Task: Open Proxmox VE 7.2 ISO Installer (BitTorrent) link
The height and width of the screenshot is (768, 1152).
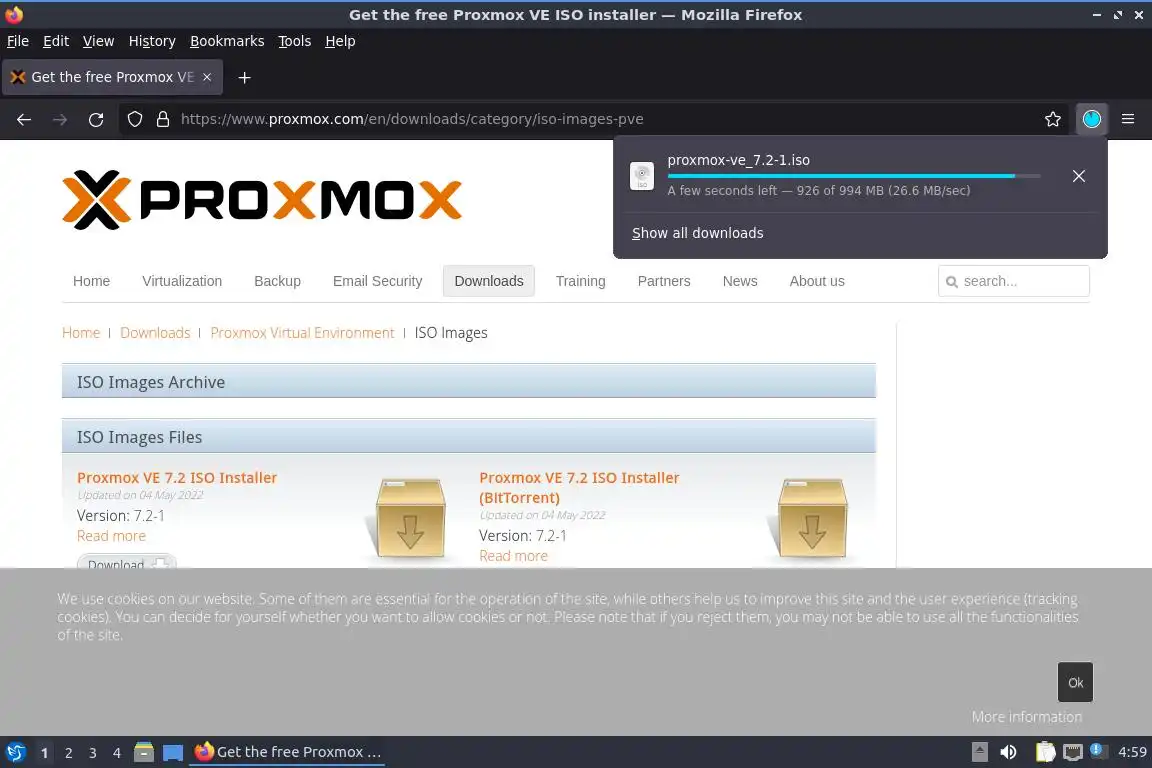Action: click(x=579, y=487)
